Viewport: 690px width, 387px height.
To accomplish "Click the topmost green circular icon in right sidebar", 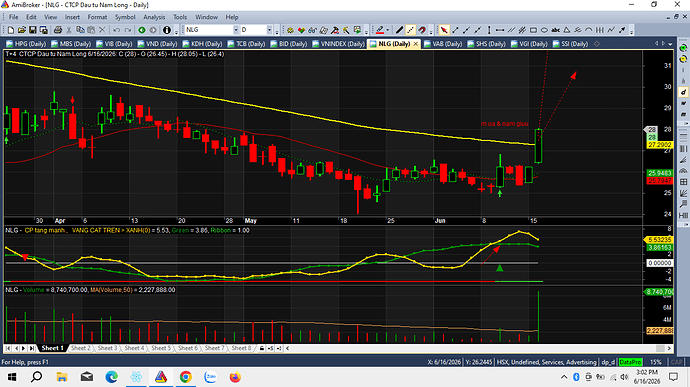I will [x=683, y=48].
